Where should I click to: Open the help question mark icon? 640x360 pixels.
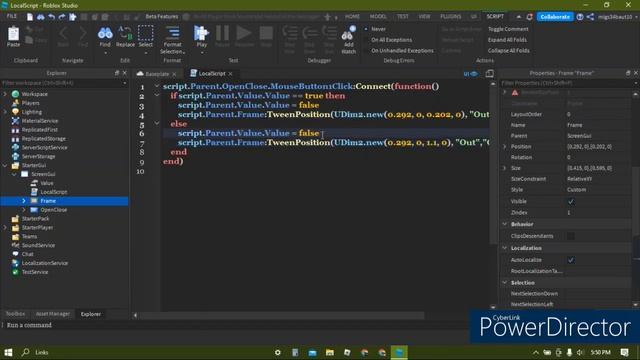[x=580, y=17]
